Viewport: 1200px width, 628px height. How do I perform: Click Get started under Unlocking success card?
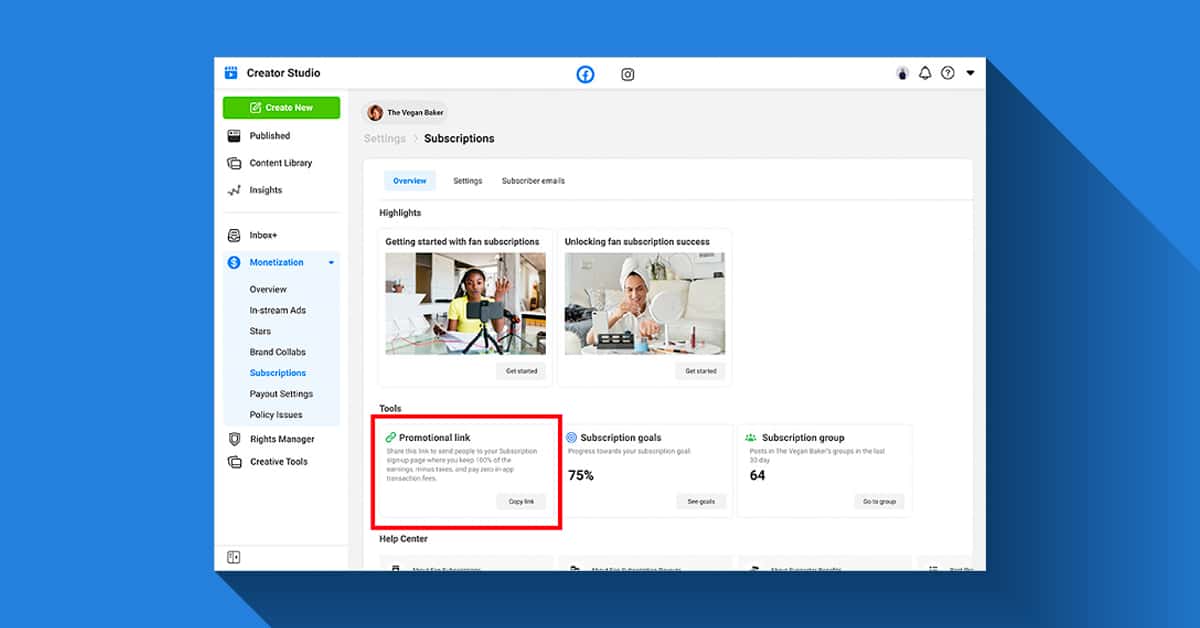tap(700, 371)
